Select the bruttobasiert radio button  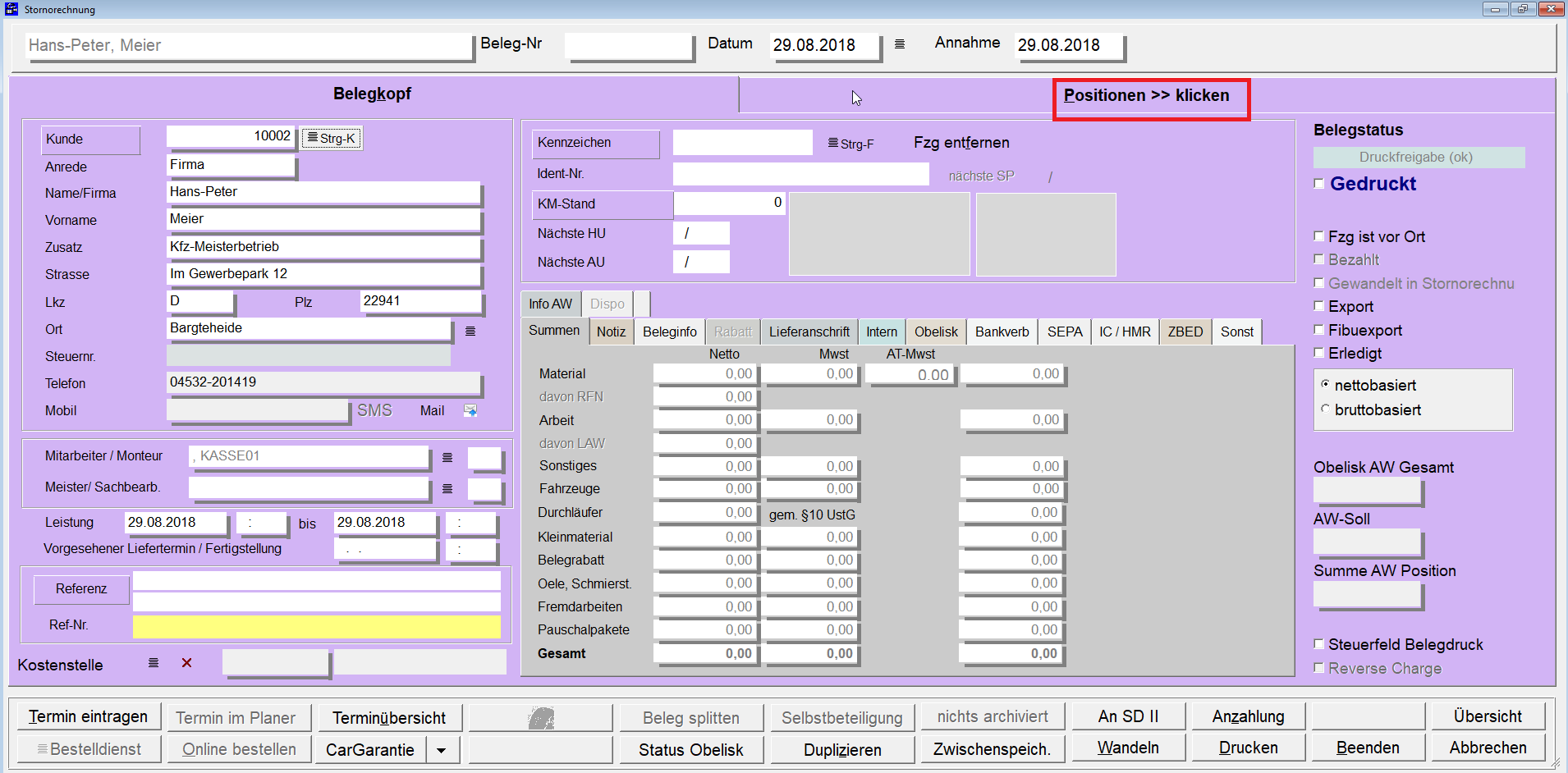pyautogui.click(x=1325, y=409)
